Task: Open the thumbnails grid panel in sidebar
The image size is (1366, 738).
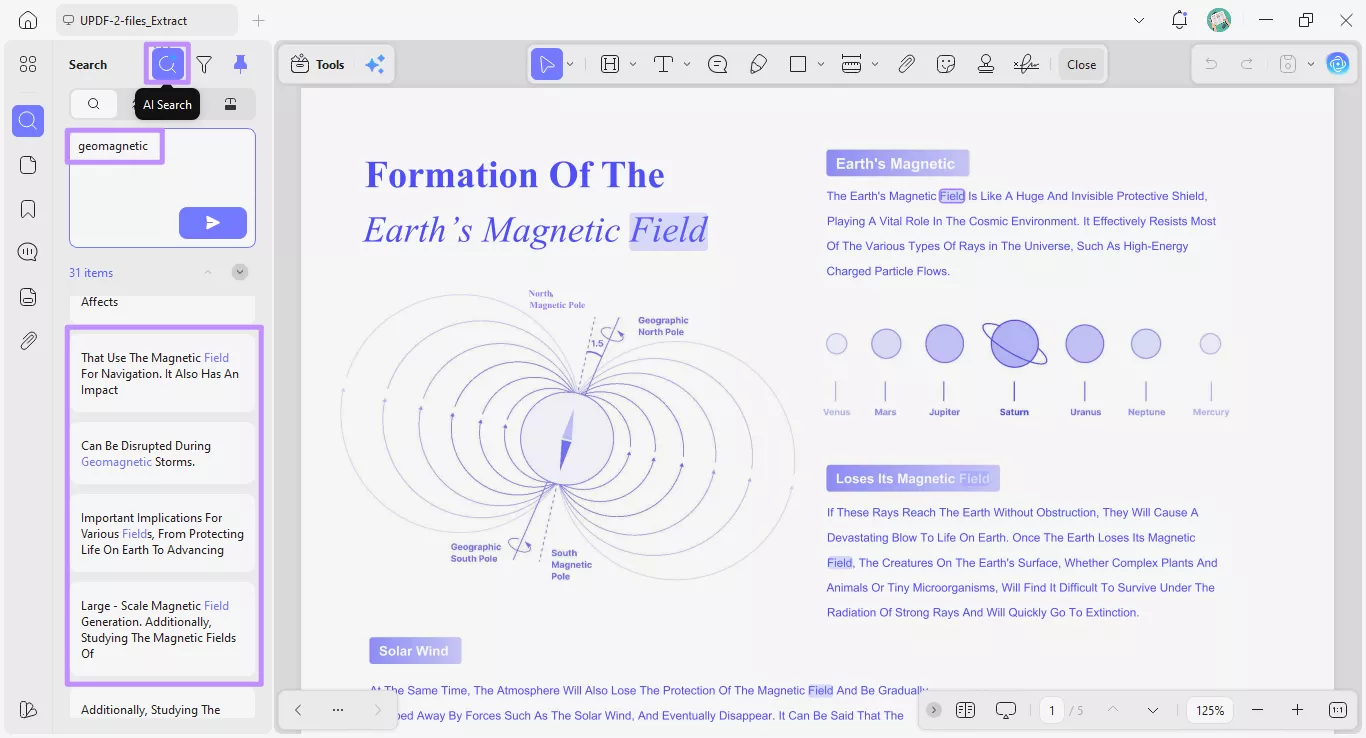Action: coord(28,64)
